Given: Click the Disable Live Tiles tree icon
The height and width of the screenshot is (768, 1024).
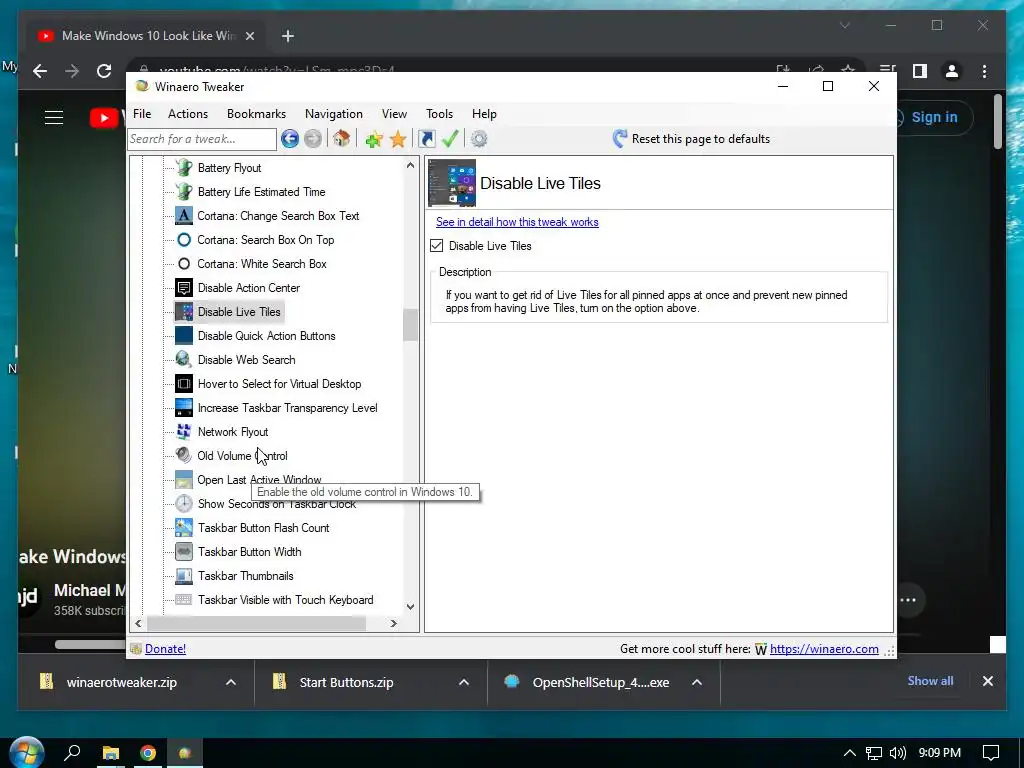Looking at the screenshot, I should 184,312.
